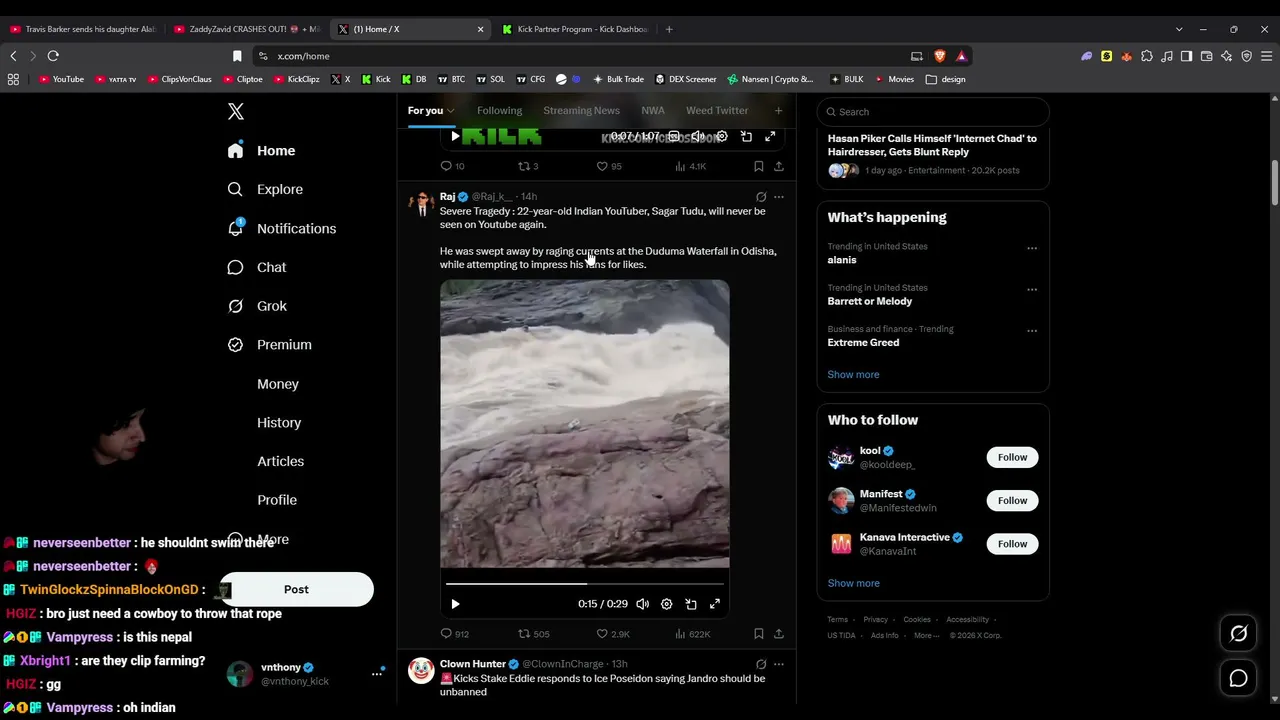The height and width of the screenshot is (720, 1280).
Task: Like Raj's post with 2.9K likes
Action: (613, 634)
